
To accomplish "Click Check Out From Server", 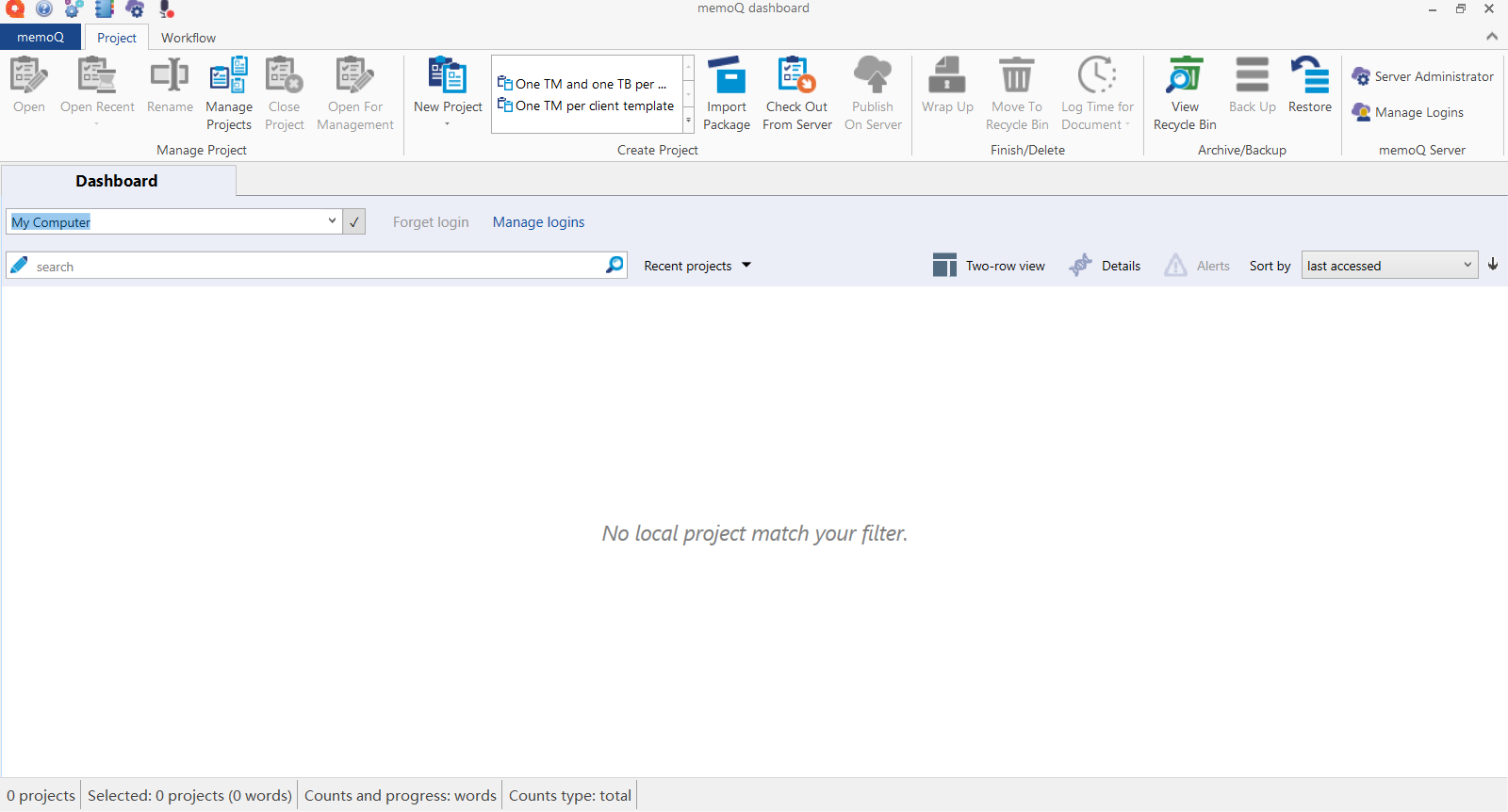I will click(797, 93).
